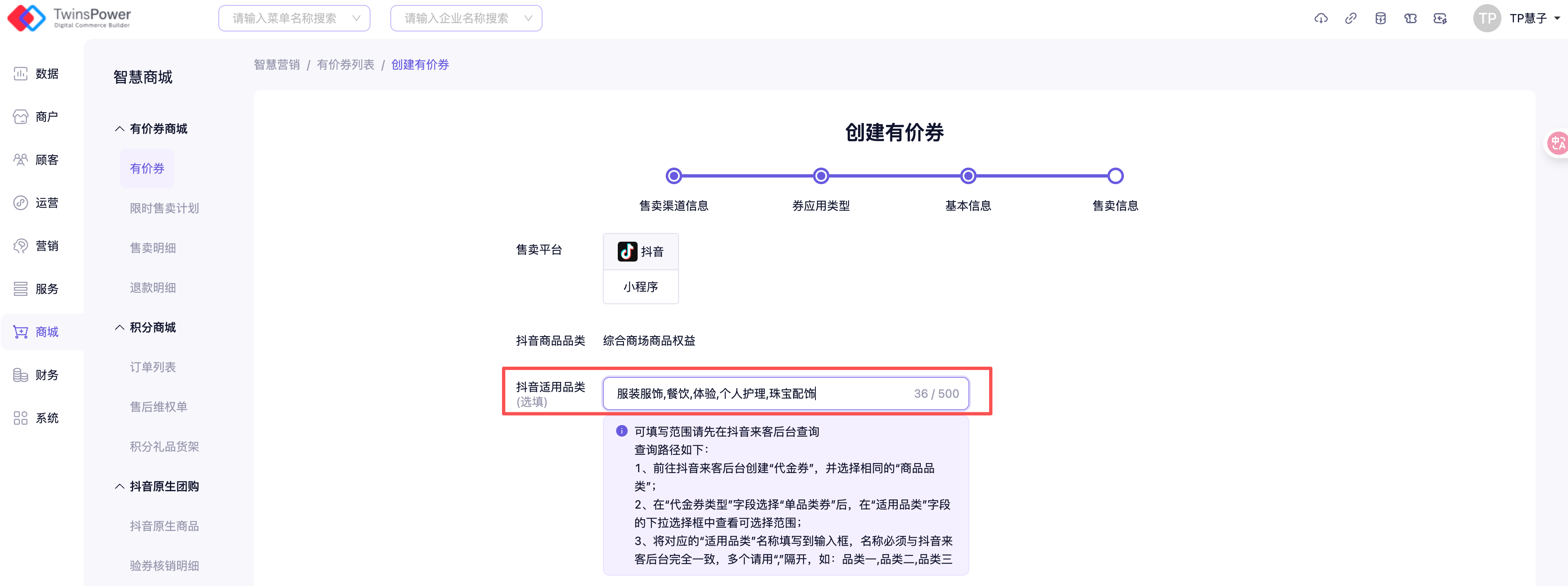Open the menu name search dropdown
The width and height of the screenshot is (1568, 586).
coord(294,18)
